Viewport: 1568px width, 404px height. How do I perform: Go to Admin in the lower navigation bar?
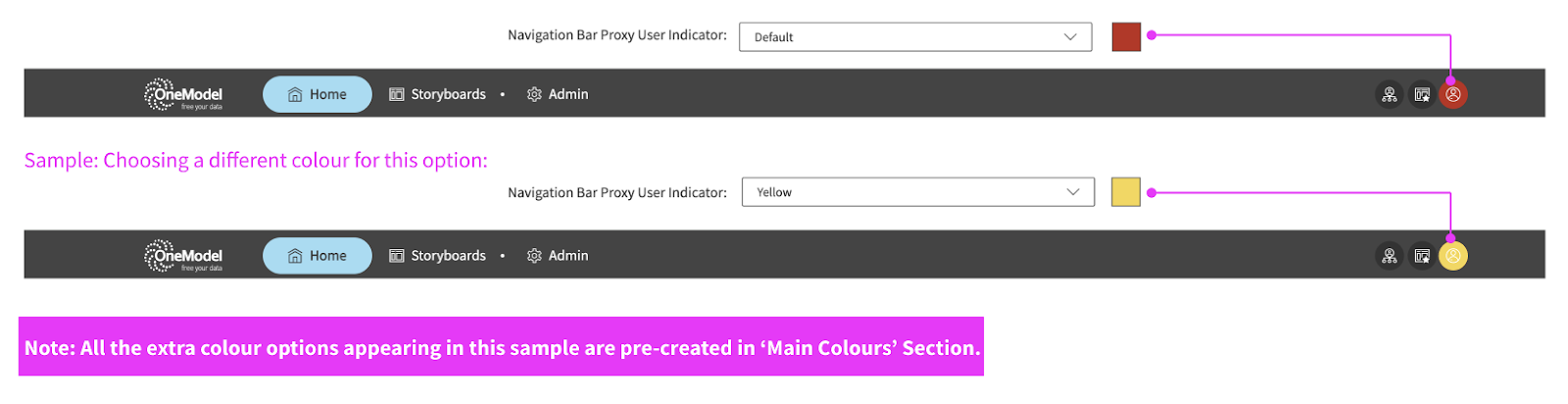pos(558,256)
